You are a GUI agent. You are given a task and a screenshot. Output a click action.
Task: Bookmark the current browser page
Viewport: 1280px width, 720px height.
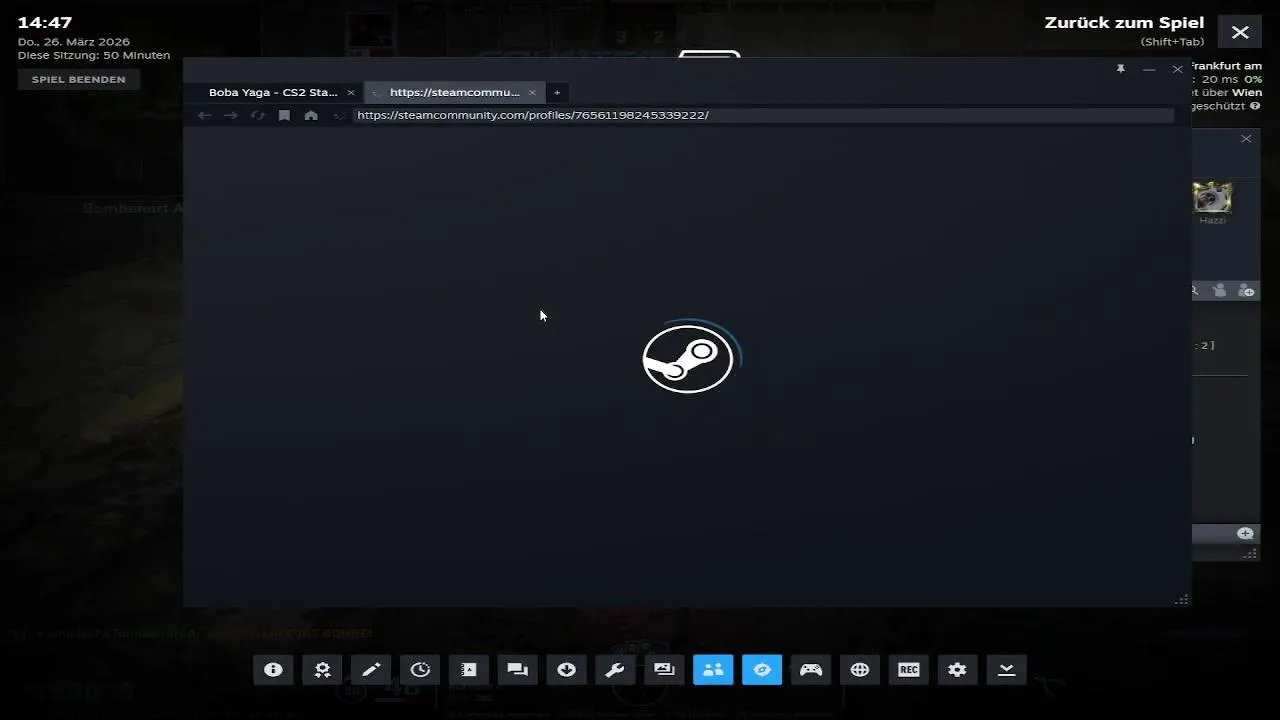pyautogui.click(x=284, y=115)
